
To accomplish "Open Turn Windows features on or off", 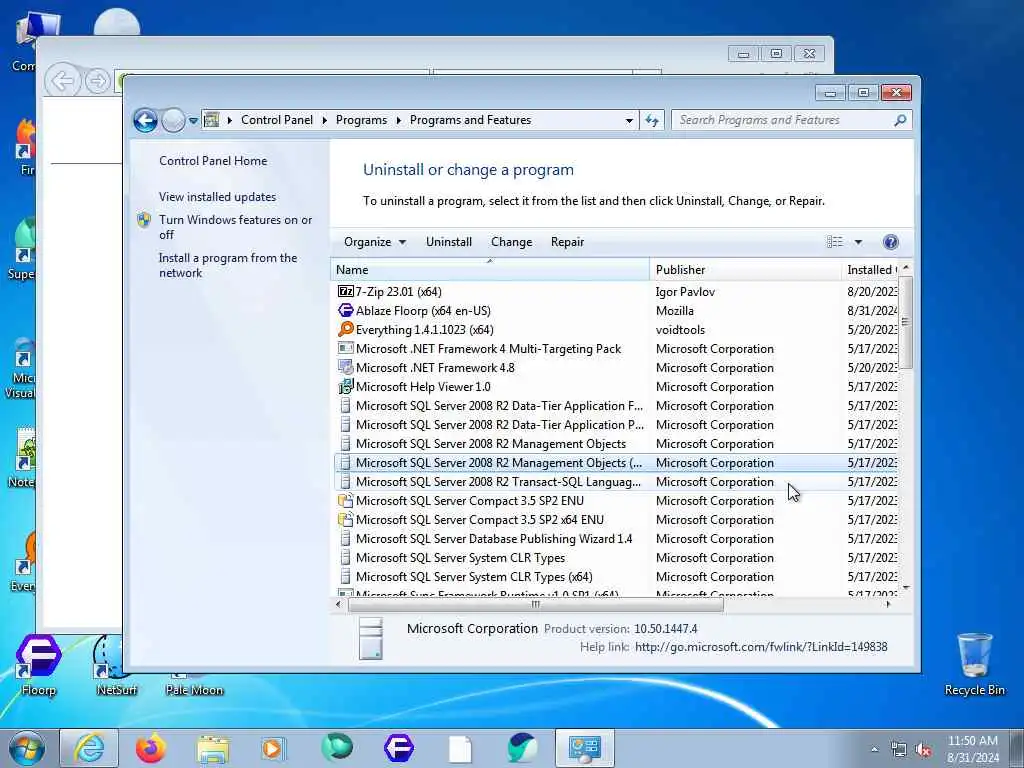I will pyautogui.click(x=236, y=227).
